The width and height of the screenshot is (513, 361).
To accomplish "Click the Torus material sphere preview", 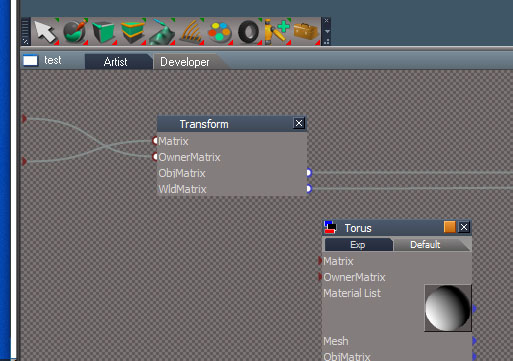I will [448, 308].
